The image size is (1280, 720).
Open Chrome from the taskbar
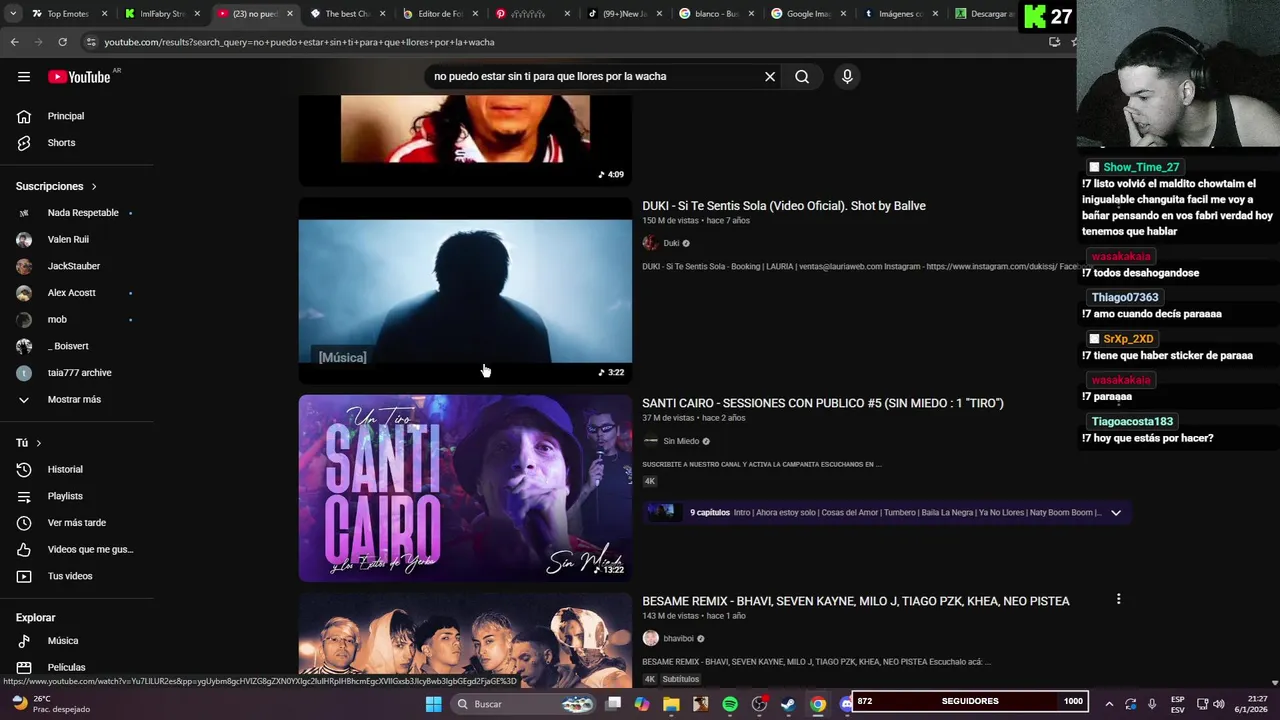click(818, 704)
